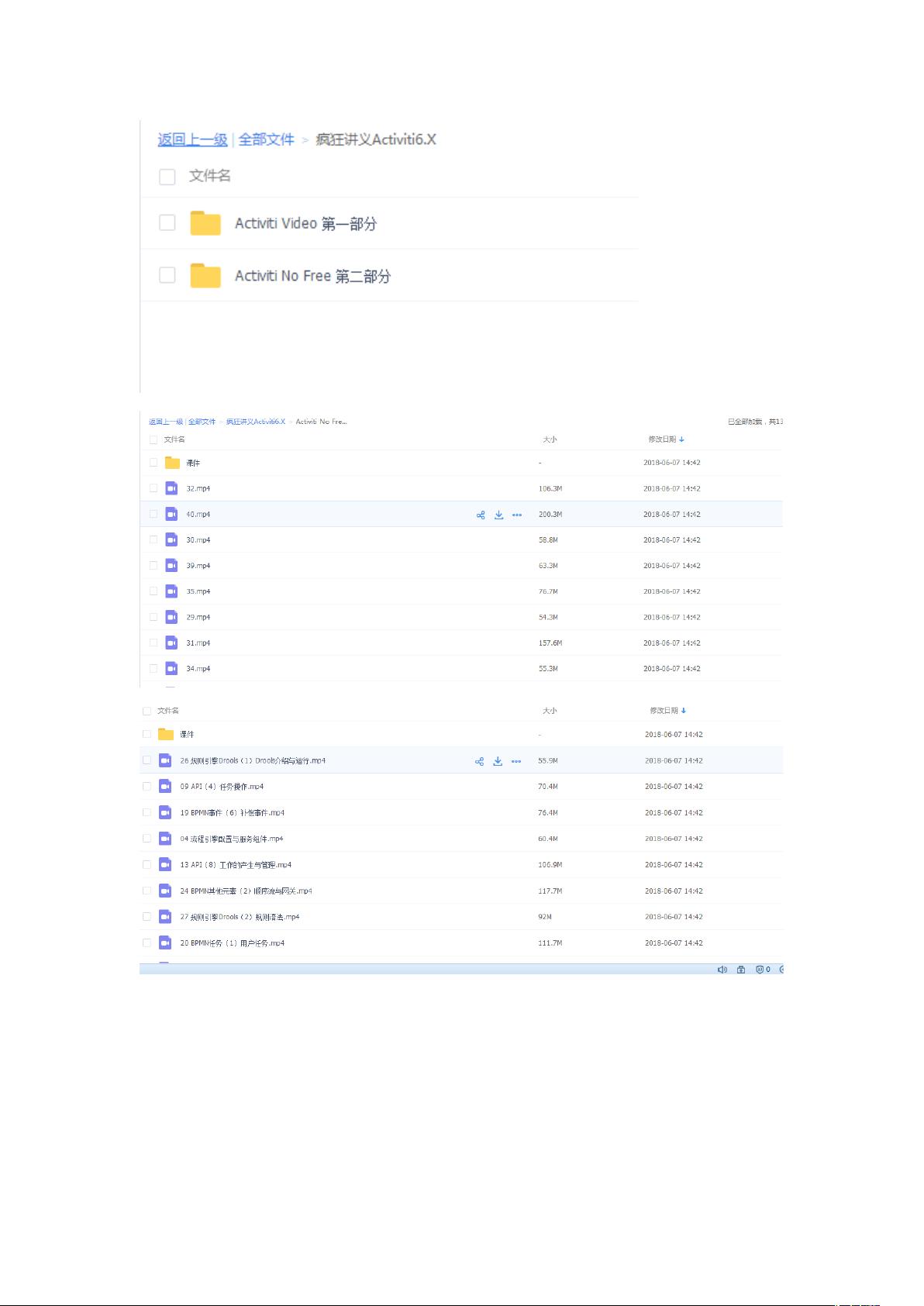Screen dimensions: 924x1306
Task: Click the 疯狂讲义Activiti6.X breadcrumb link before Activiti No Fre...
Action: pyautogui.click(x=256, y=422)
